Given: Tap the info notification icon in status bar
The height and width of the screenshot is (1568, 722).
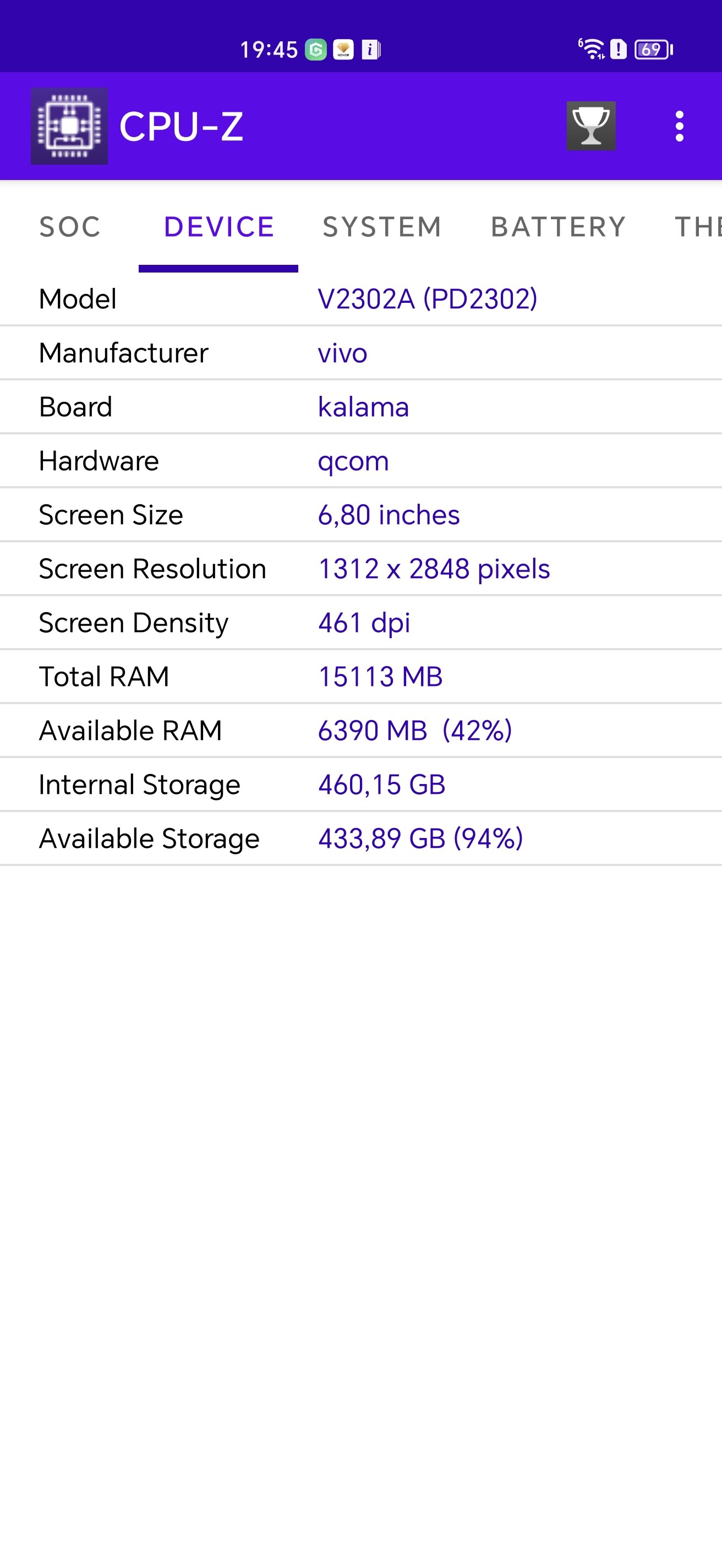Looking at the screenshot, I should pyautogui.click(x=370, y=50).
